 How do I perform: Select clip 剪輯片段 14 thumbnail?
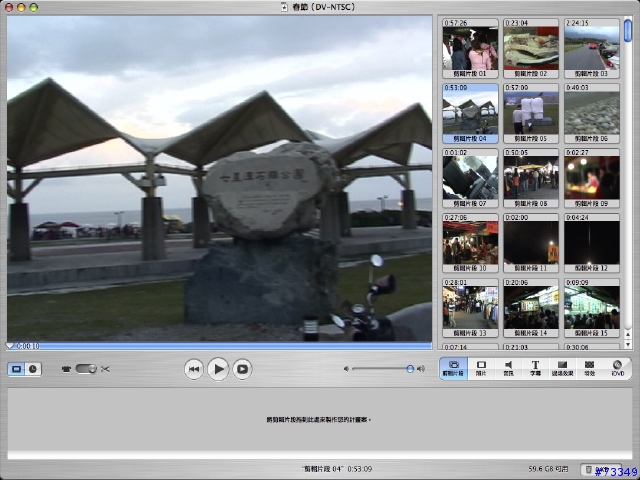[531, 308]
